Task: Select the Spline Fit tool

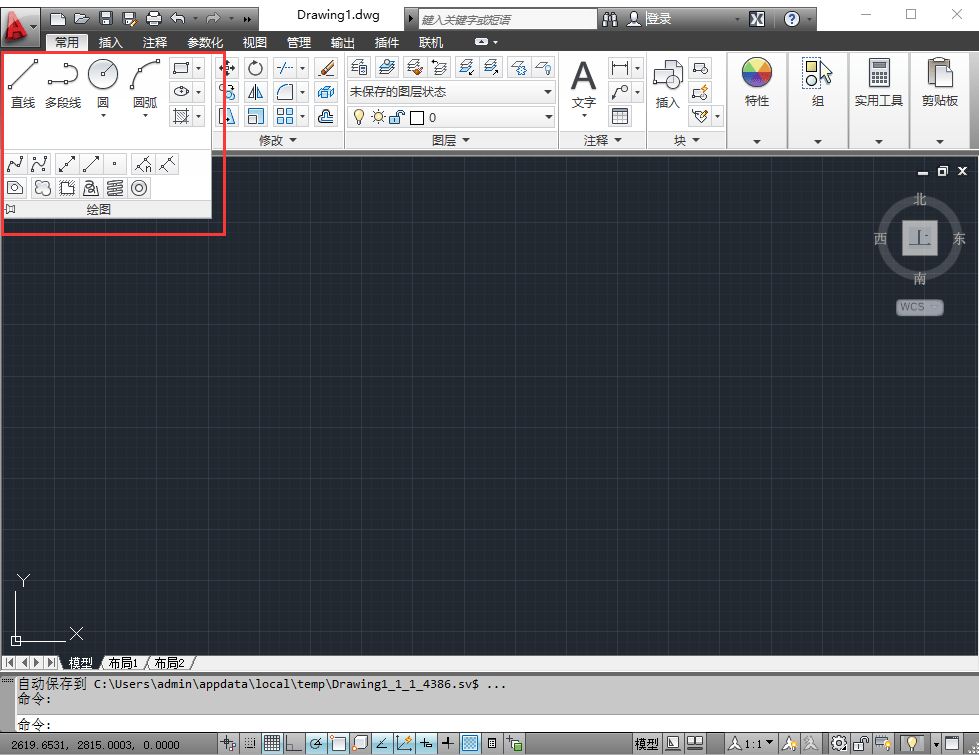Action: tap(16, 164)
